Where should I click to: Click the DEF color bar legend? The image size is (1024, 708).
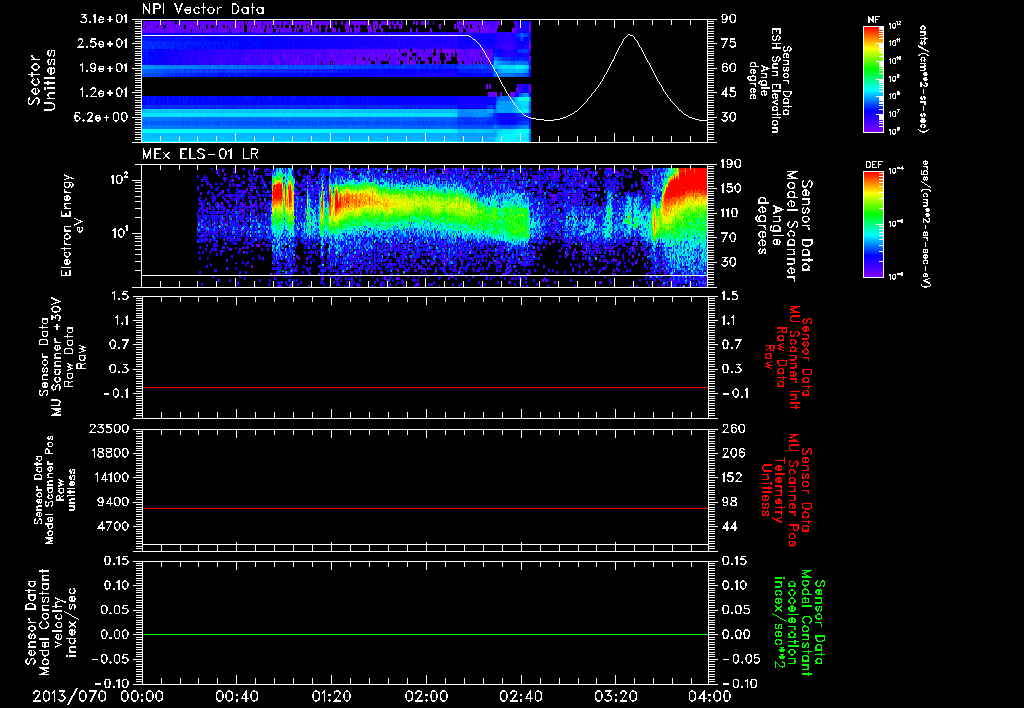(873, 224)
